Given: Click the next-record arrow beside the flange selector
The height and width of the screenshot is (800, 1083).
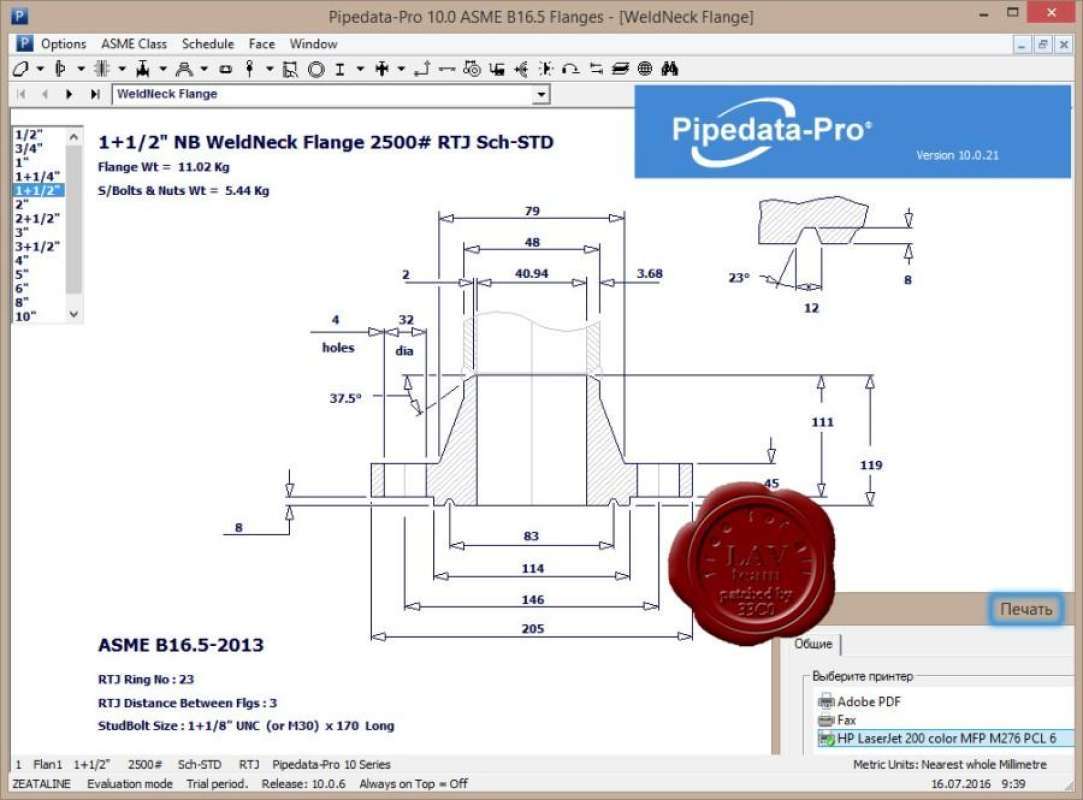Looking at the screenshot, I should [x=67, y=94].
